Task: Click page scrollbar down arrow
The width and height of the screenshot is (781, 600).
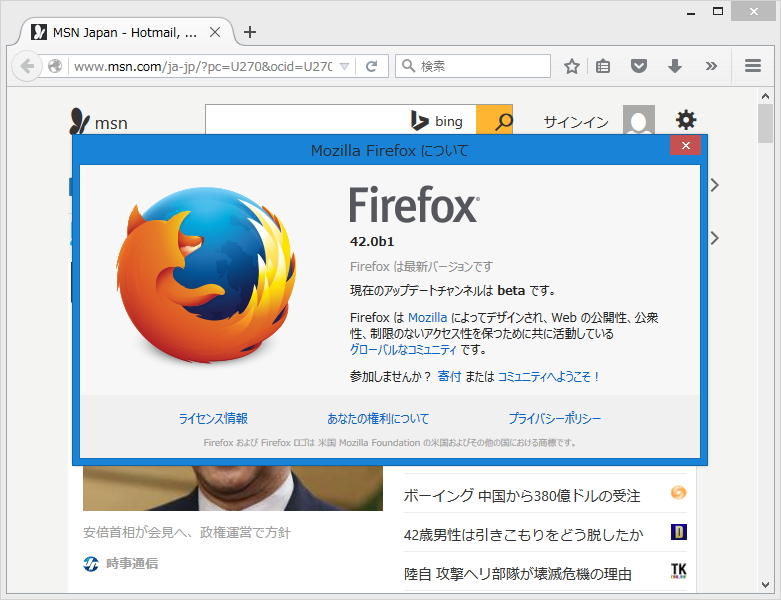Action: click(765, 585)
